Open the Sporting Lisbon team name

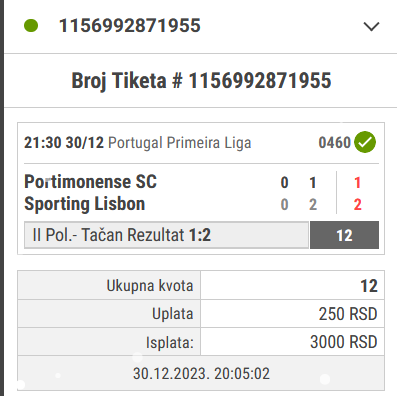85,204
